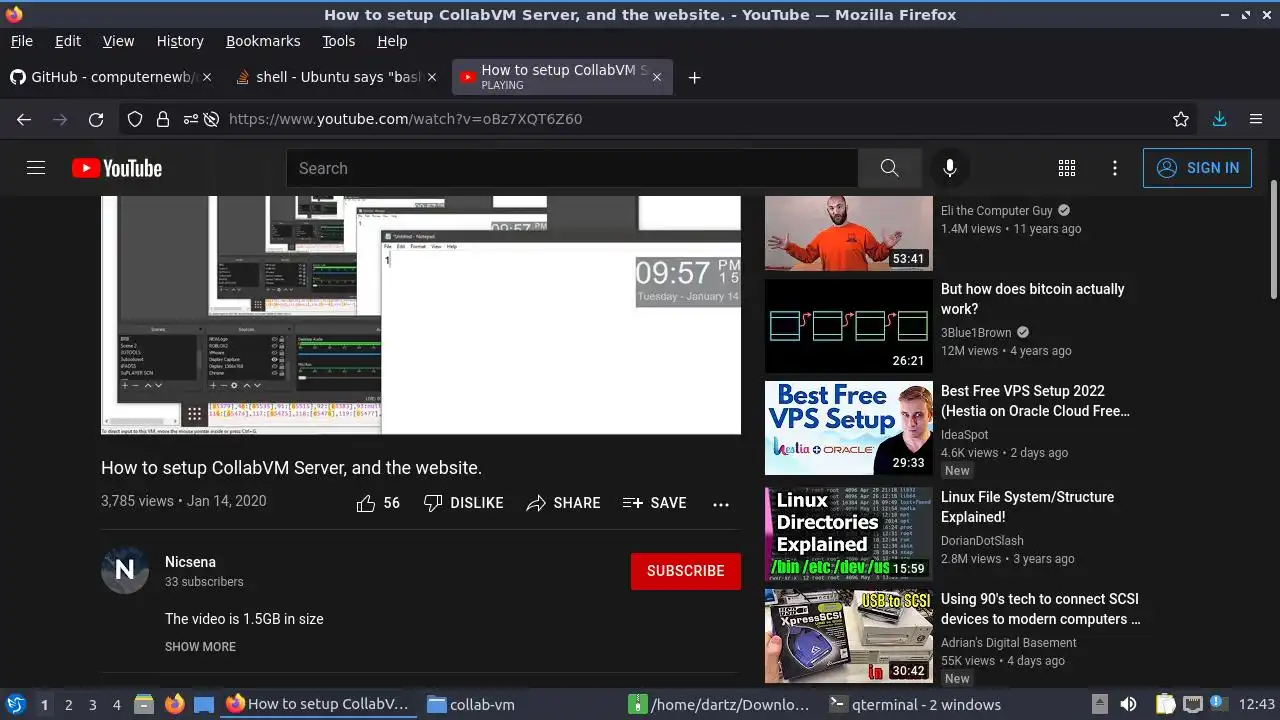Viewport: 1280px width, 720px height.
Task: Open the View menu
Action: (x=118, y=41)
